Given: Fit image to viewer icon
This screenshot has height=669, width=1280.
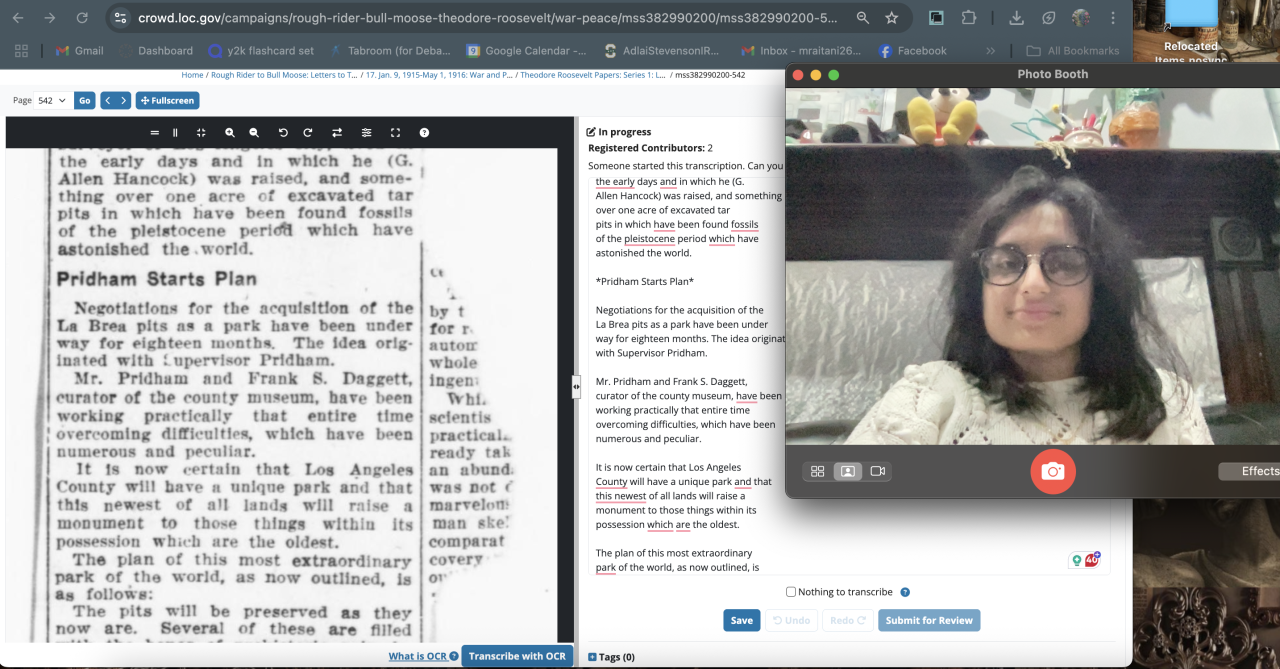Looking at the screenshot, I should pos(201,132).
